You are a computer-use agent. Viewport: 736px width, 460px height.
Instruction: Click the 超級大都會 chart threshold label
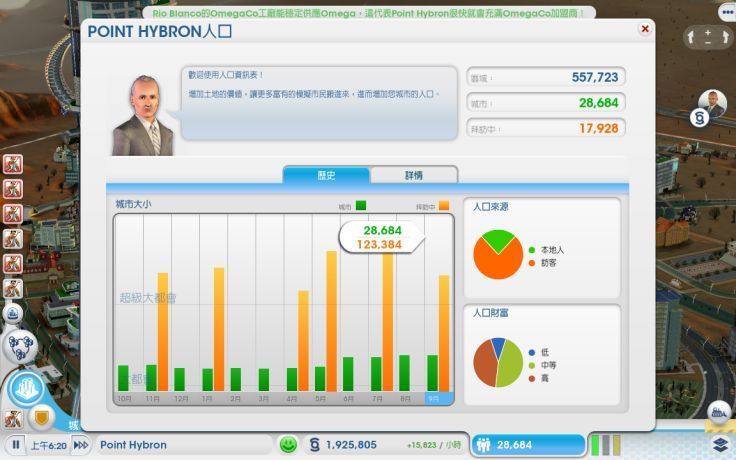pos(147,298)
